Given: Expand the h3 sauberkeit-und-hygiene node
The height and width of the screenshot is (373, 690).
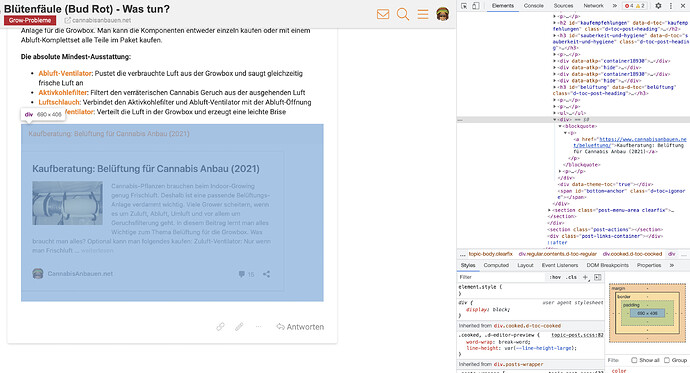Looking at the screenshot, I should (x=554, y=36).
